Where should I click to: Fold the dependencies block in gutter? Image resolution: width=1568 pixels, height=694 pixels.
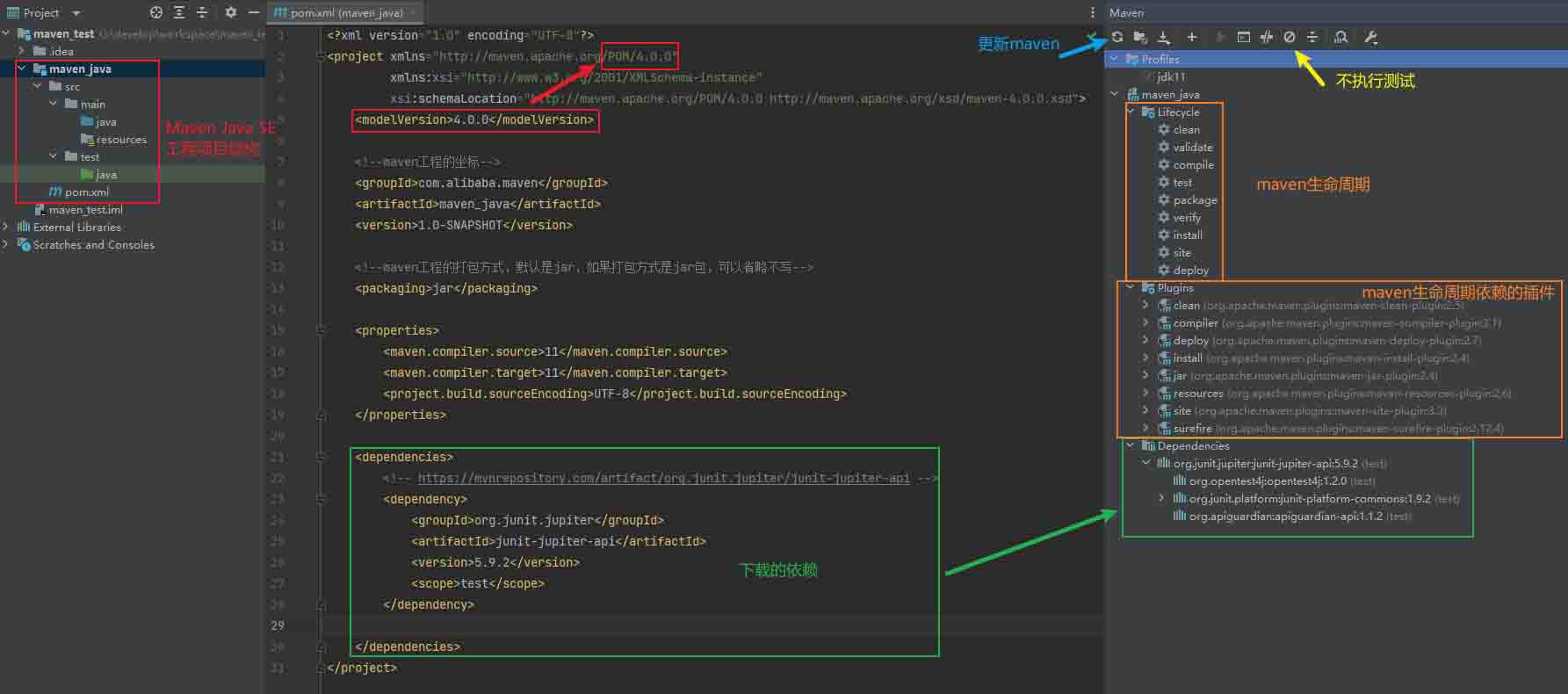point(321,457)
